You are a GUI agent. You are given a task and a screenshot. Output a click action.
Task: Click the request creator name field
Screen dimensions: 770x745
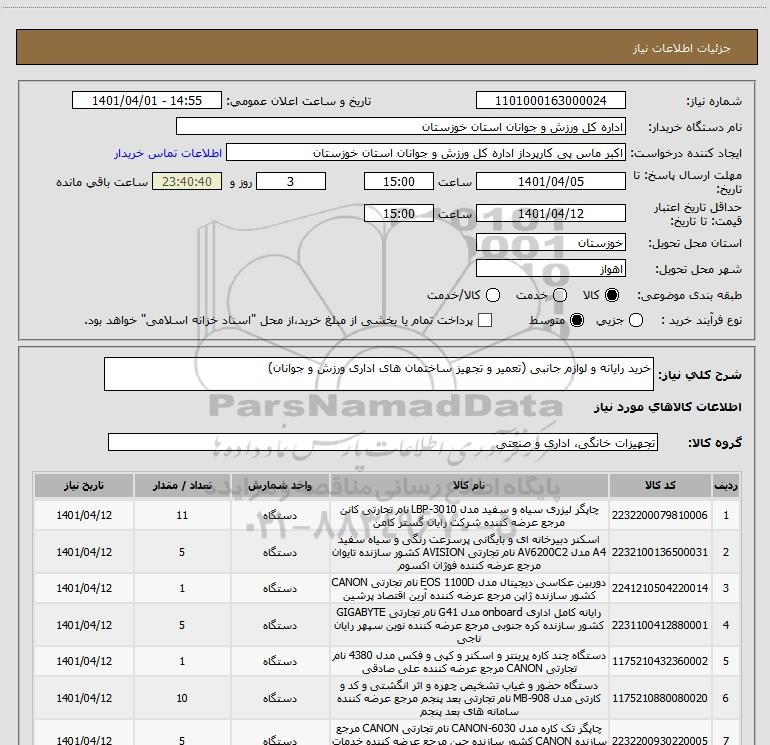pos(426,153)
